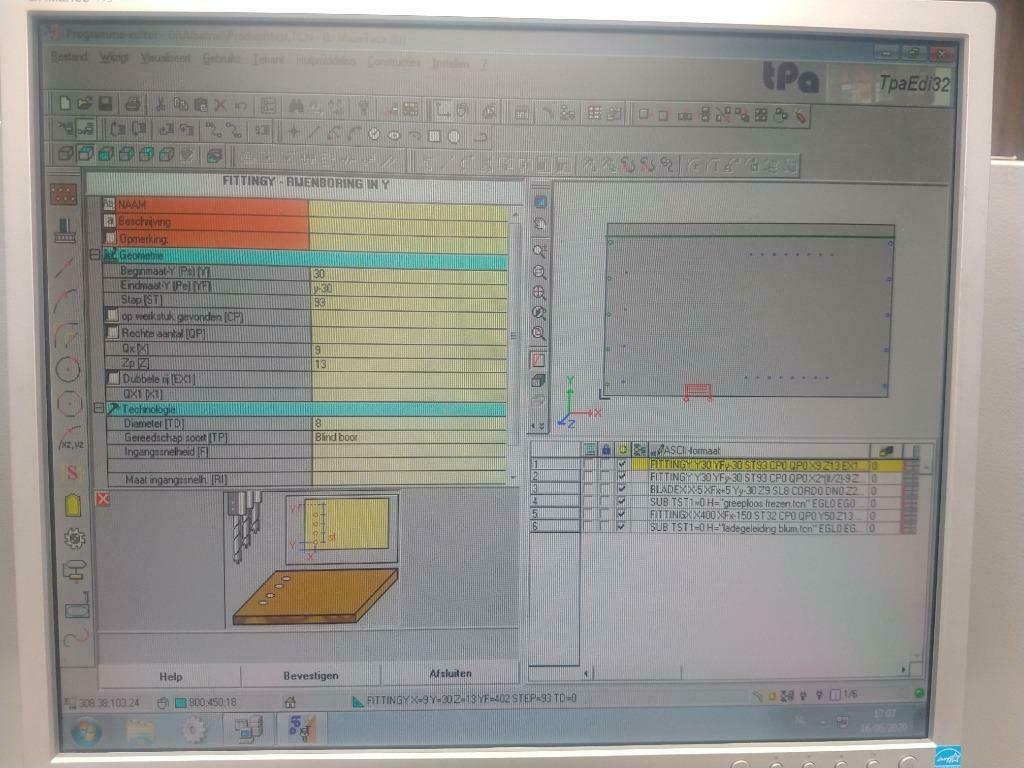Image resolution: width=1024 pixels, height=768 pixels.
Task: Collapse the Geometrie section
Action: point(95,255)
